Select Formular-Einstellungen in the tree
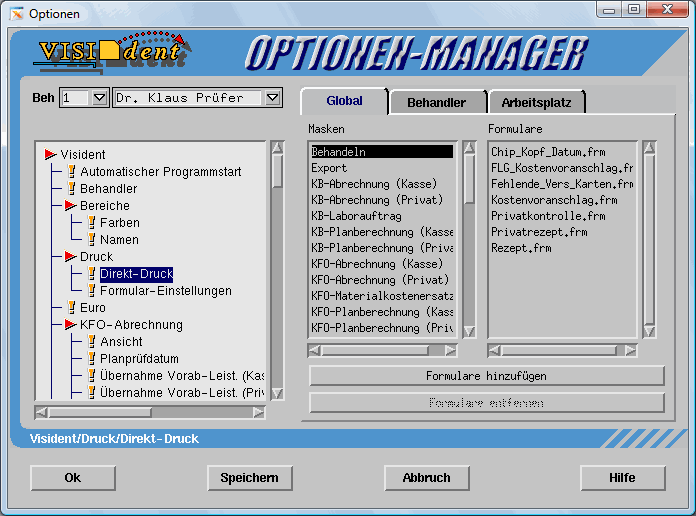696x516 pixels. (x=166, y=291)
